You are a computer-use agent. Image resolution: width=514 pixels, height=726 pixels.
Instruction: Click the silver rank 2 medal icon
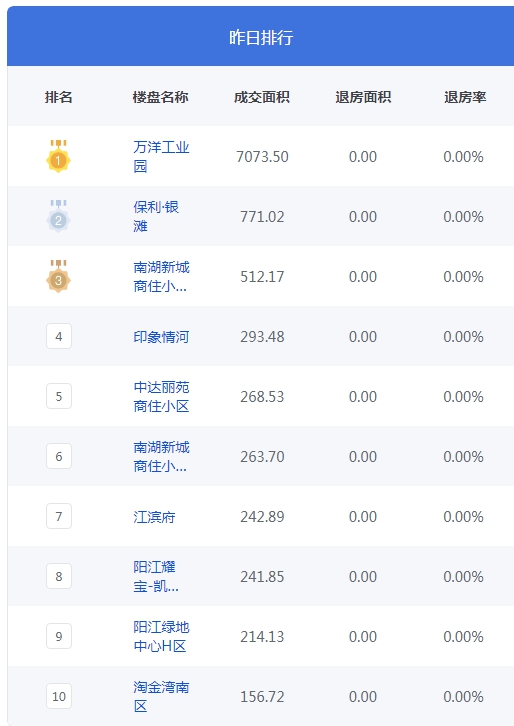coord(58,216)
